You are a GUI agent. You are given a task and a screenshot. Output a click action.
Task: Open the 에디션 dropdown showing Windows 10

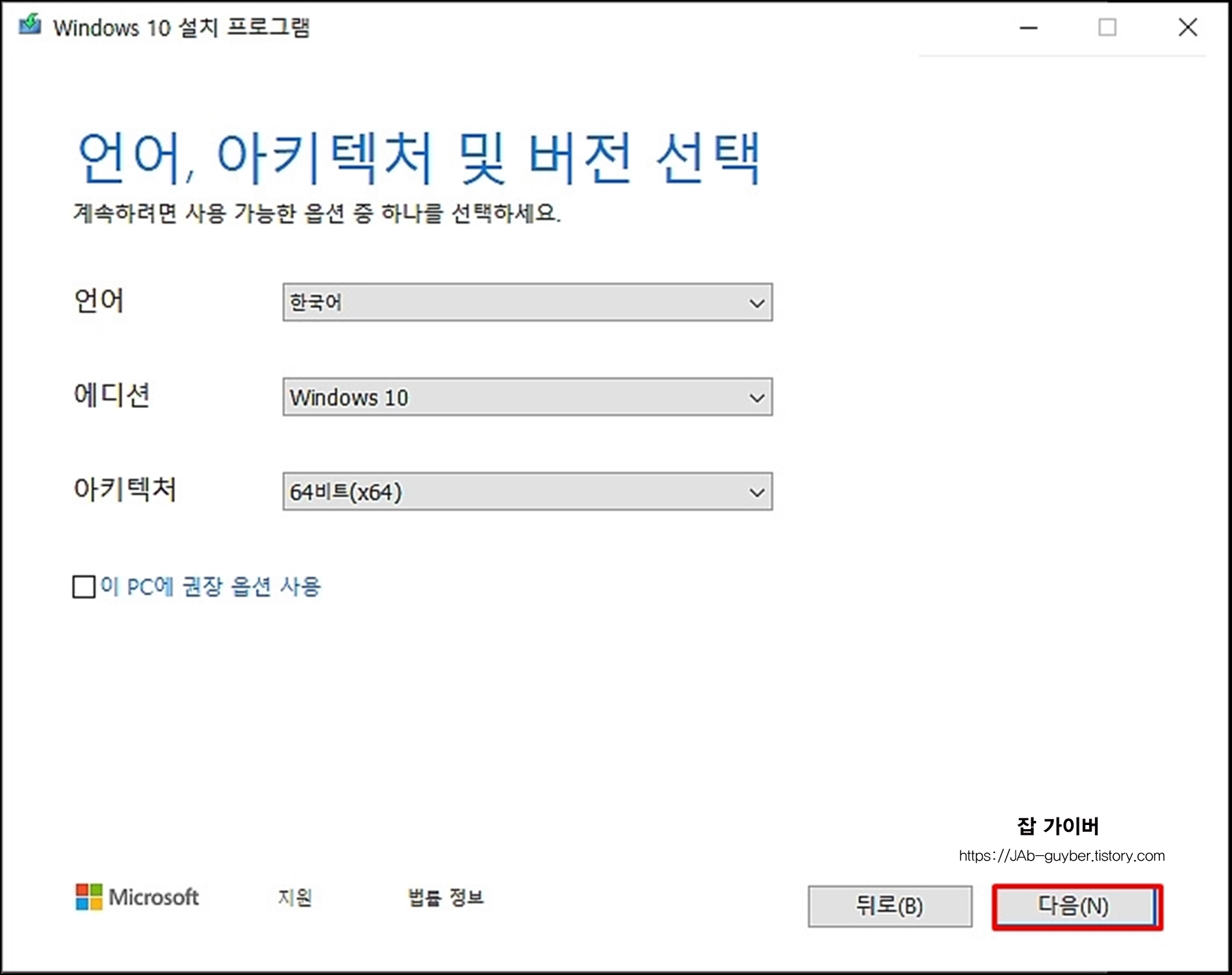point(527,396)
